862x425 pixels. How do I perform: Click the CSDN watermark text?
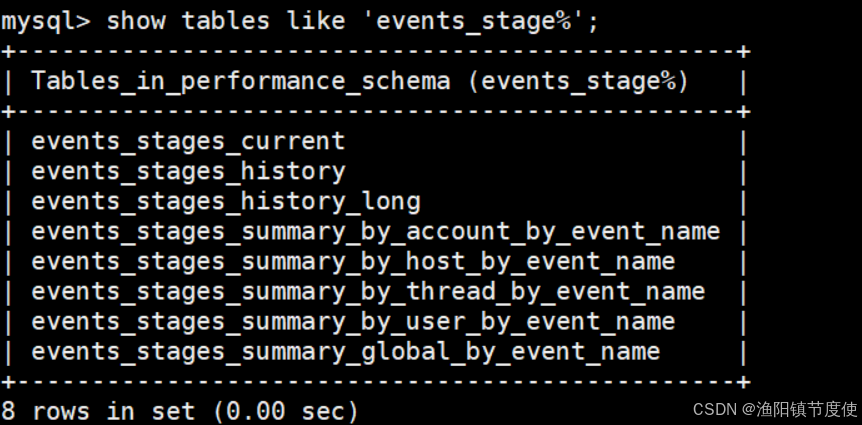(716, 409)
